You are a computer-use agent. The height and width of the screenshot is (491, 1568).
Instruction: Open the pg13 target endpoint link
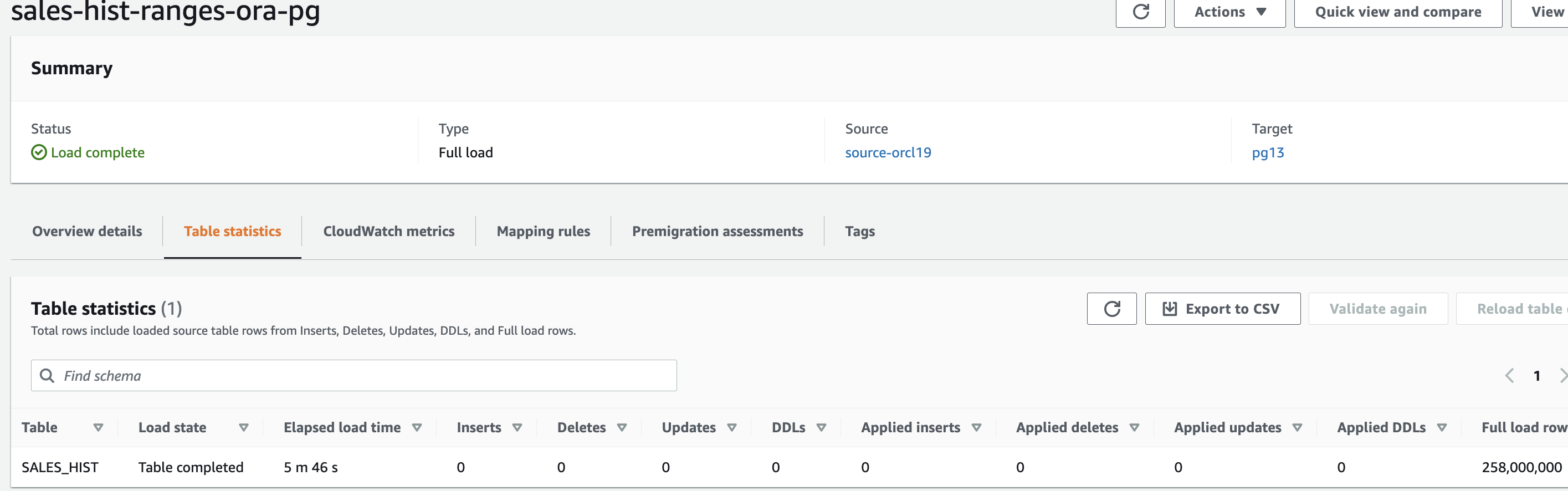point(1267,153)
